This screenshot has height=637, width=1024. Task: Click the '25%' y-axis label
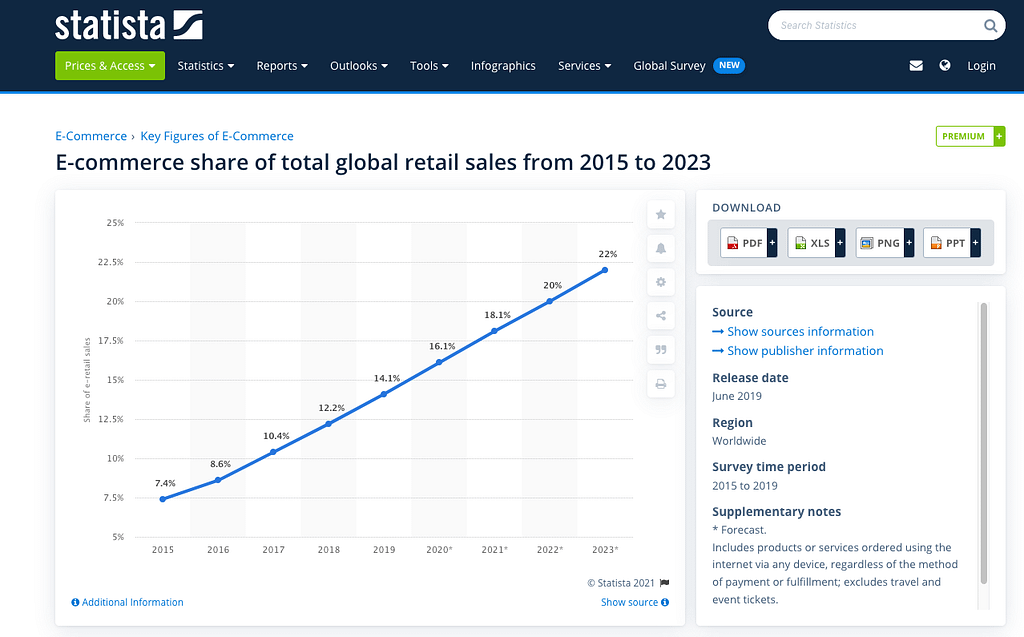point(115,223)
